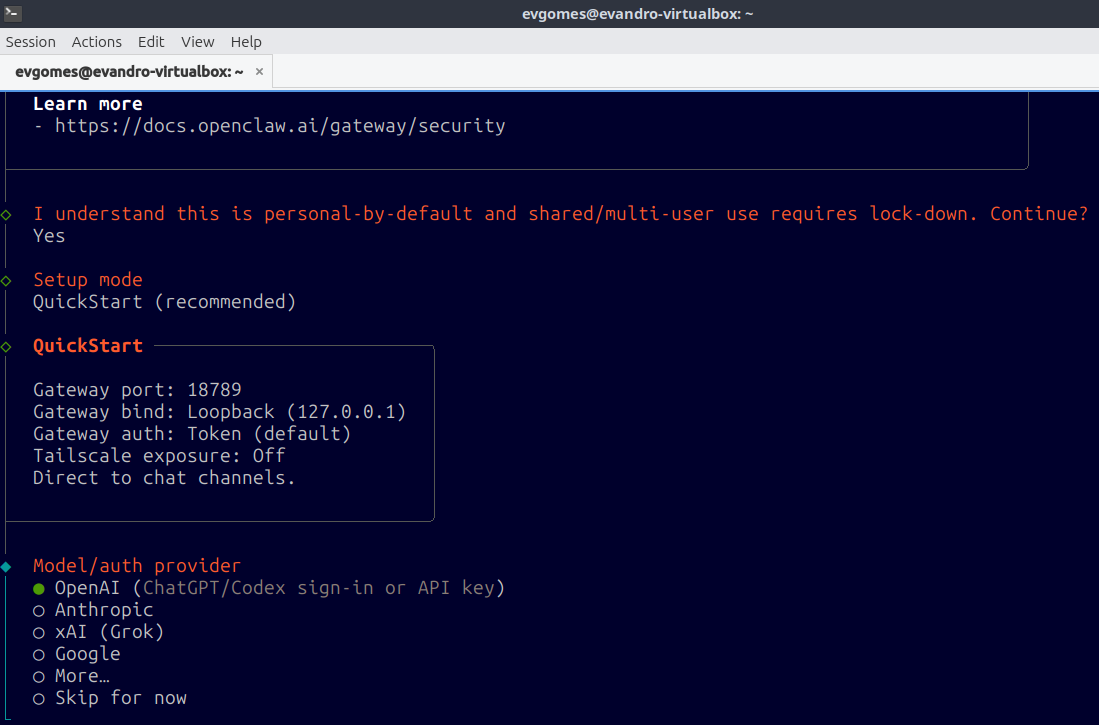Click the green diamond beside QuickStart box
This screenshot has height=725, width=1099.
coord(6,347)
